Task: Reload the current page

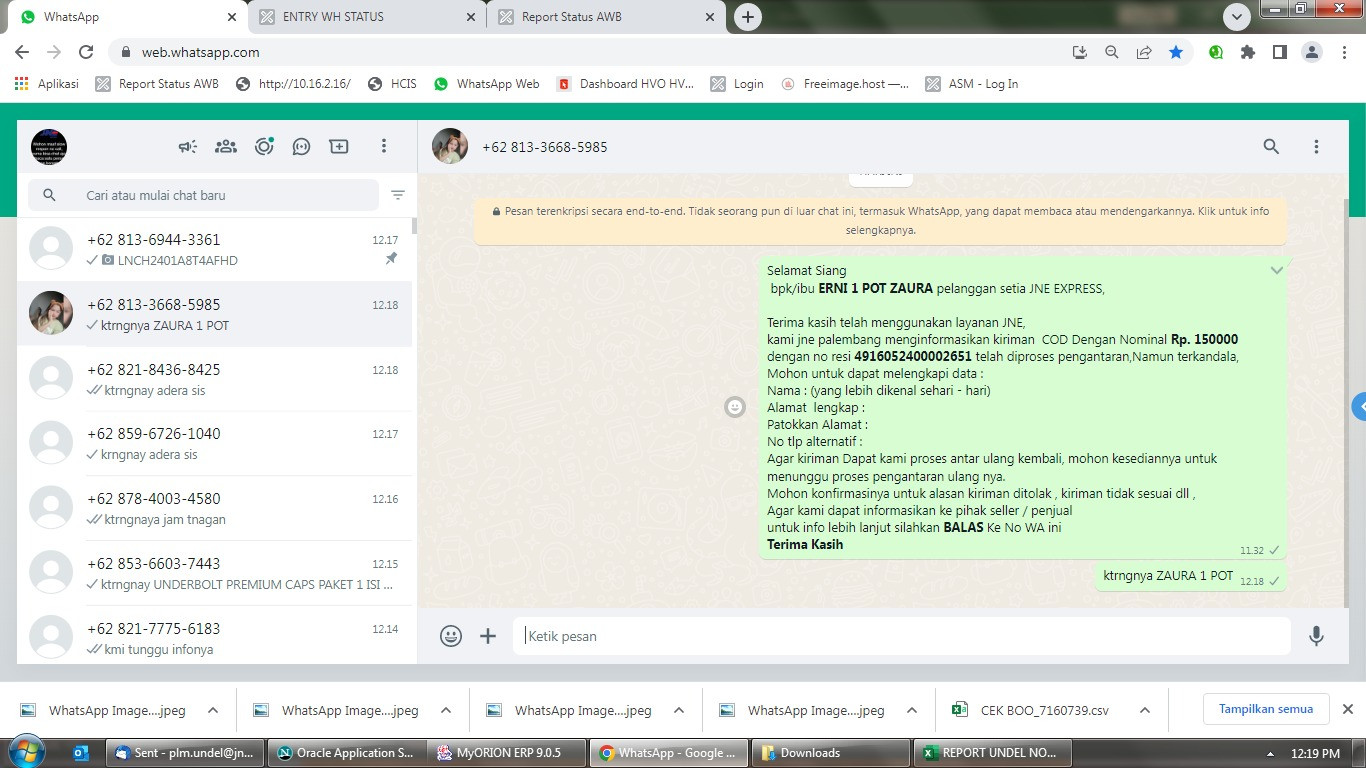Action: (x=86, y=52)
